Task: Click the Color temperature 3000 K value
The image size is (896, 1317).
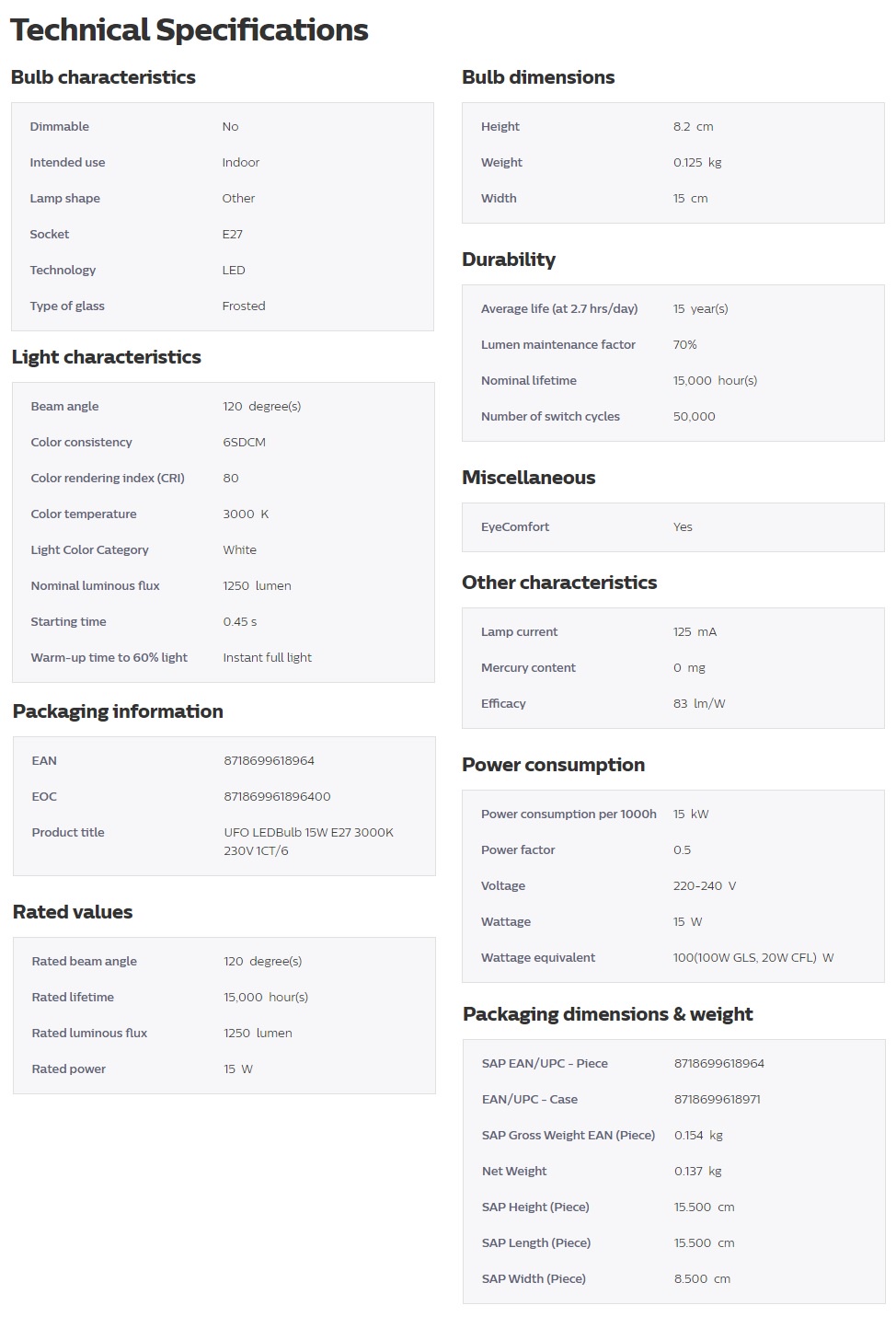Action: click(246, 514)
